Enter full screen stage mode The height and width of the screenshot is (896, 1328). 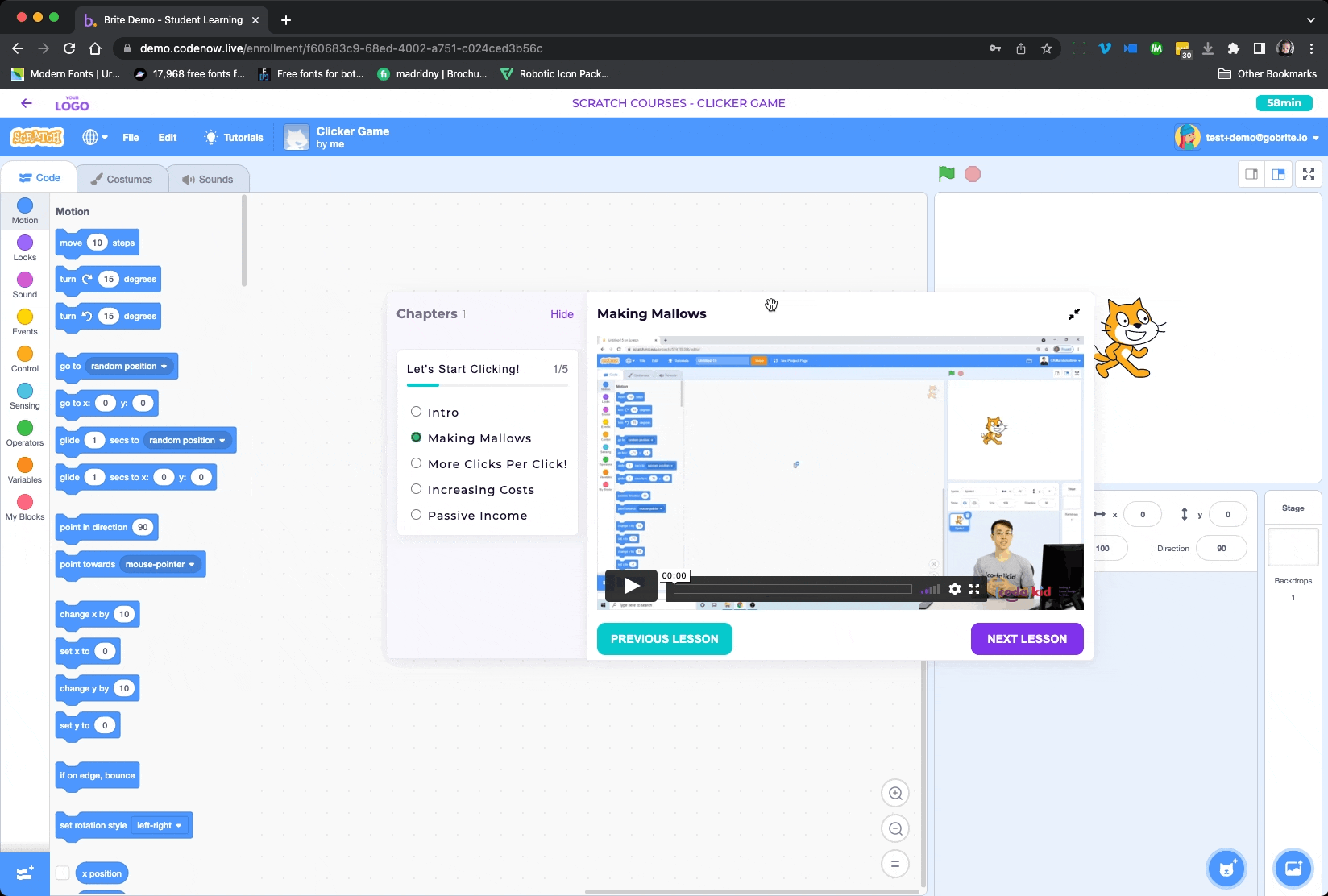(x=1308, y=174)
